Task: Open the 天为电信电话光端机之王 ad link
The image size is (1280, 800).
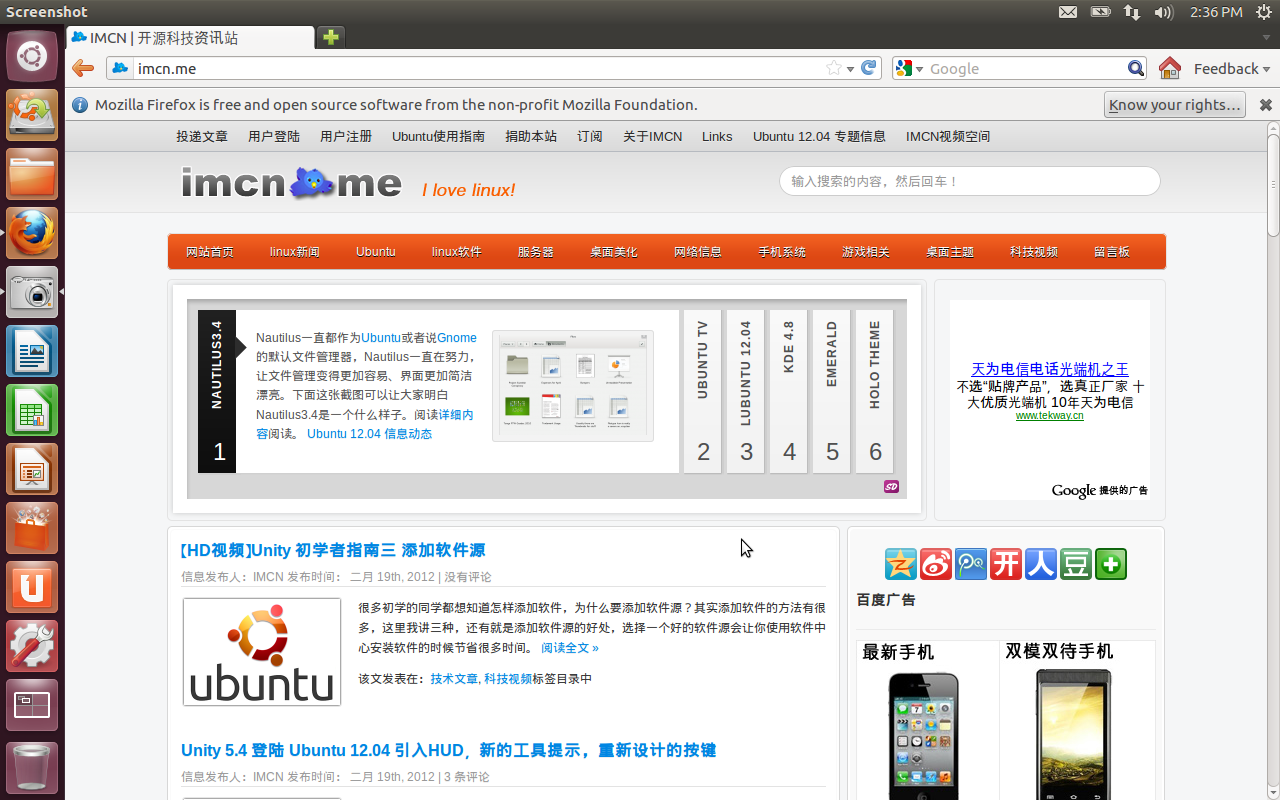Action: click(x=1050, y=369)
